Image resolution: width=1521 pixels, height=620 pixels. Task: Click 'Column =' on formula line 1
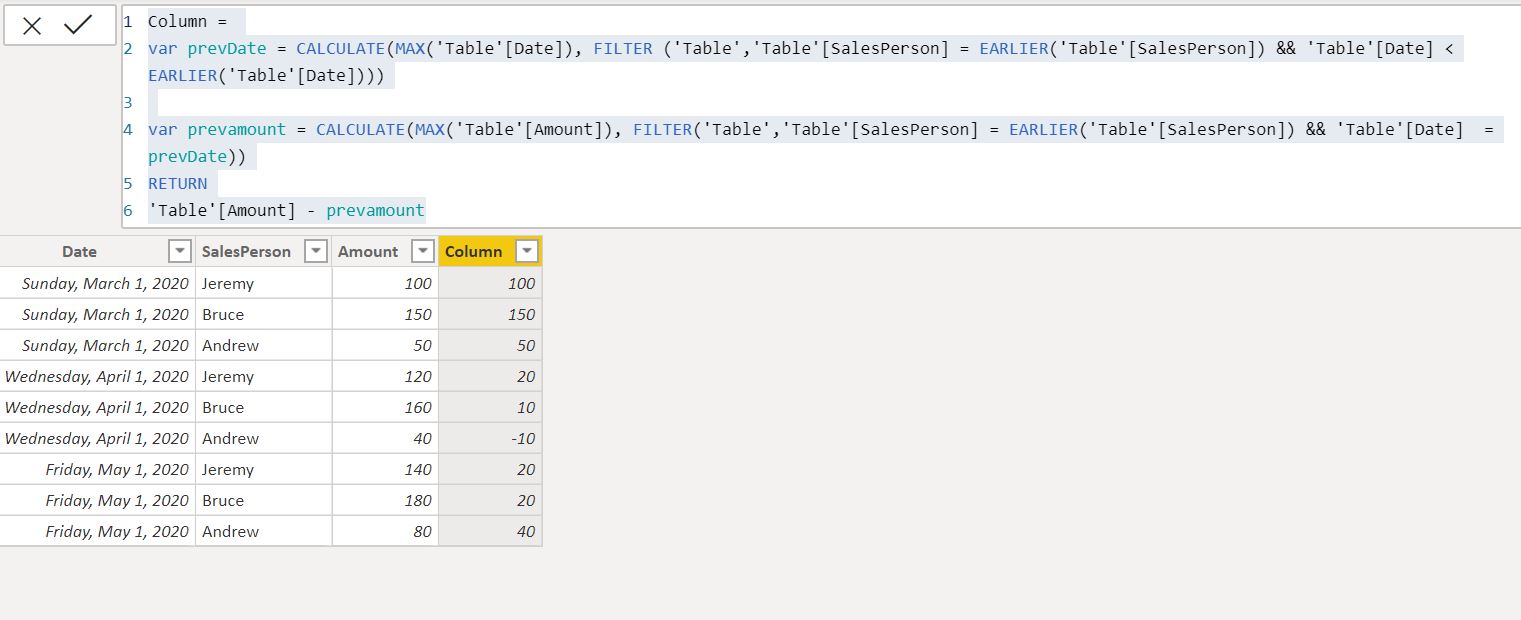[x=188, y=21]
